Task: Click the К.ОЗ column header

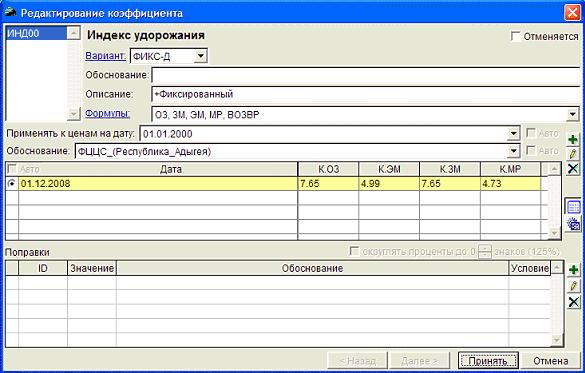Action: 328,169
